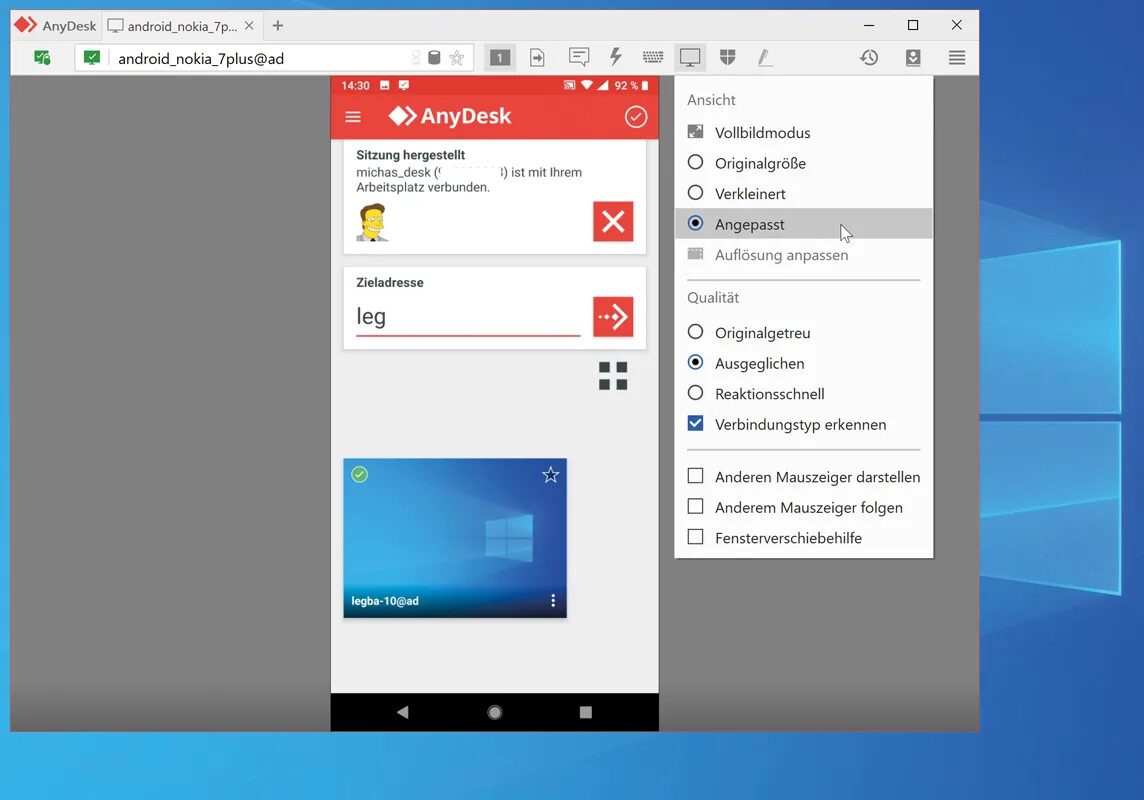Open the AnyDesk hamburger main menu
Image resolution: width=1144 pixels, height=800 pixels.
point(957,57)
